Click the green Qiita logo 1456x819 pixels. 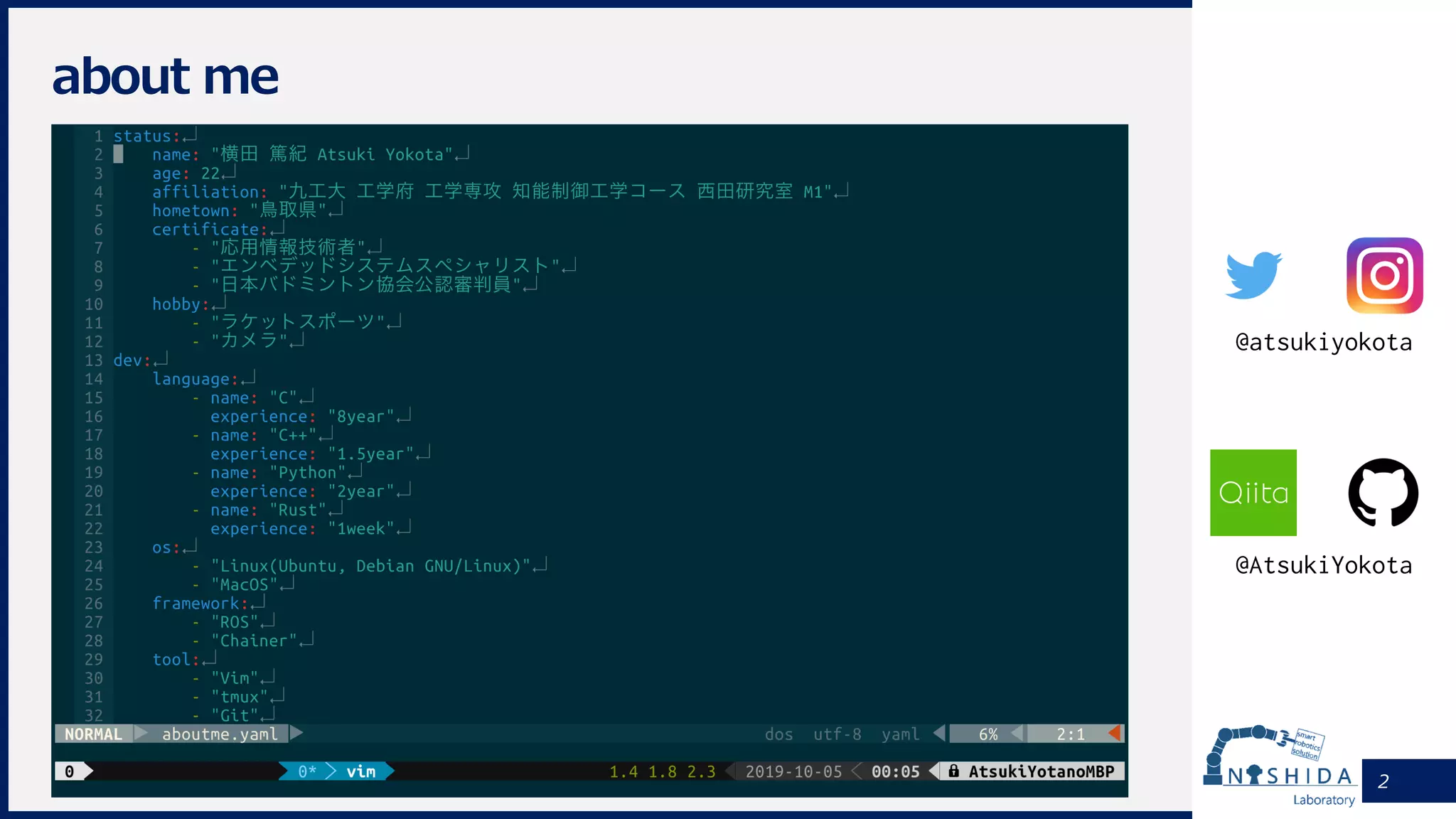pos(1253,493)
